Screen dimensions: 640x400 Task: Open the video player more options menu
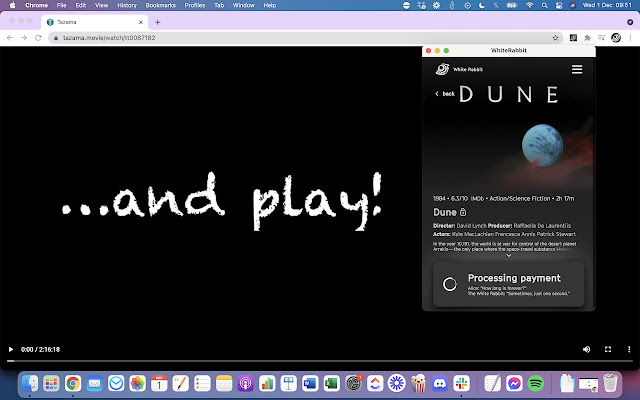627,349
